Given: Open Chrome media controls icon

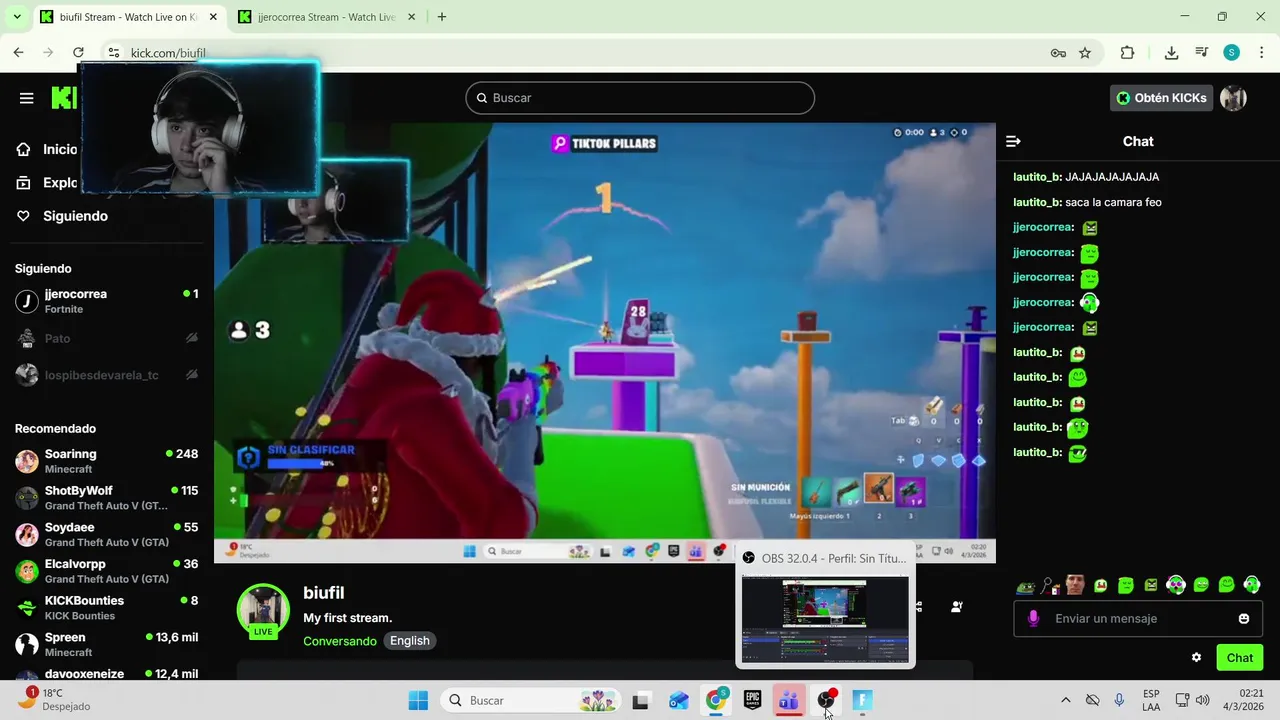Looking at the screenshot, I should [x=1201, y=53].
